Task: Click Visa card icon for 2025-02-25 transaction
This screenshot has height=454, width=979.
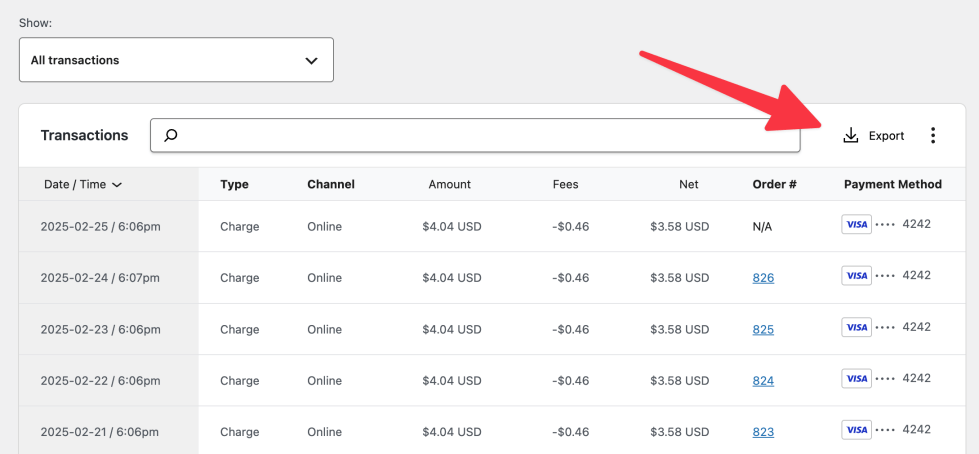Action: (x=856, y=224)
